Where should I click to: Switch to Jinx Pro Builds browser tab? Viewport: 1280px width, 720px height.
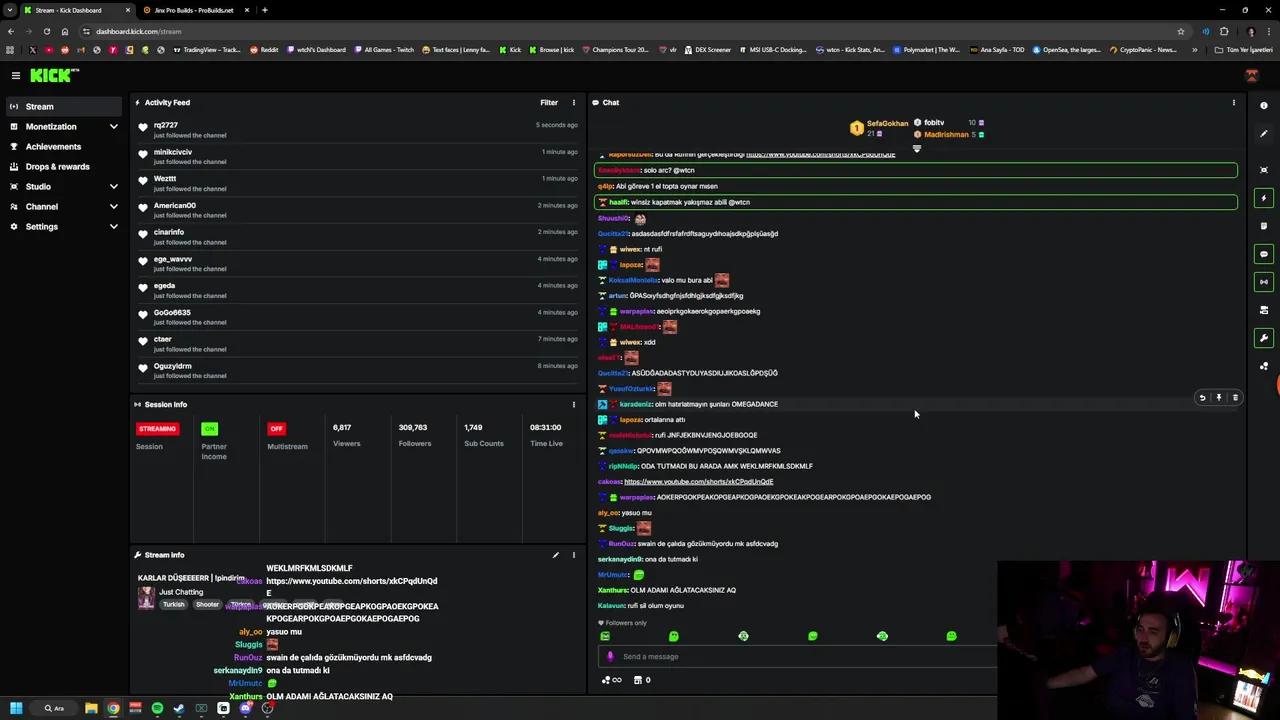click(x=194, y=10)
